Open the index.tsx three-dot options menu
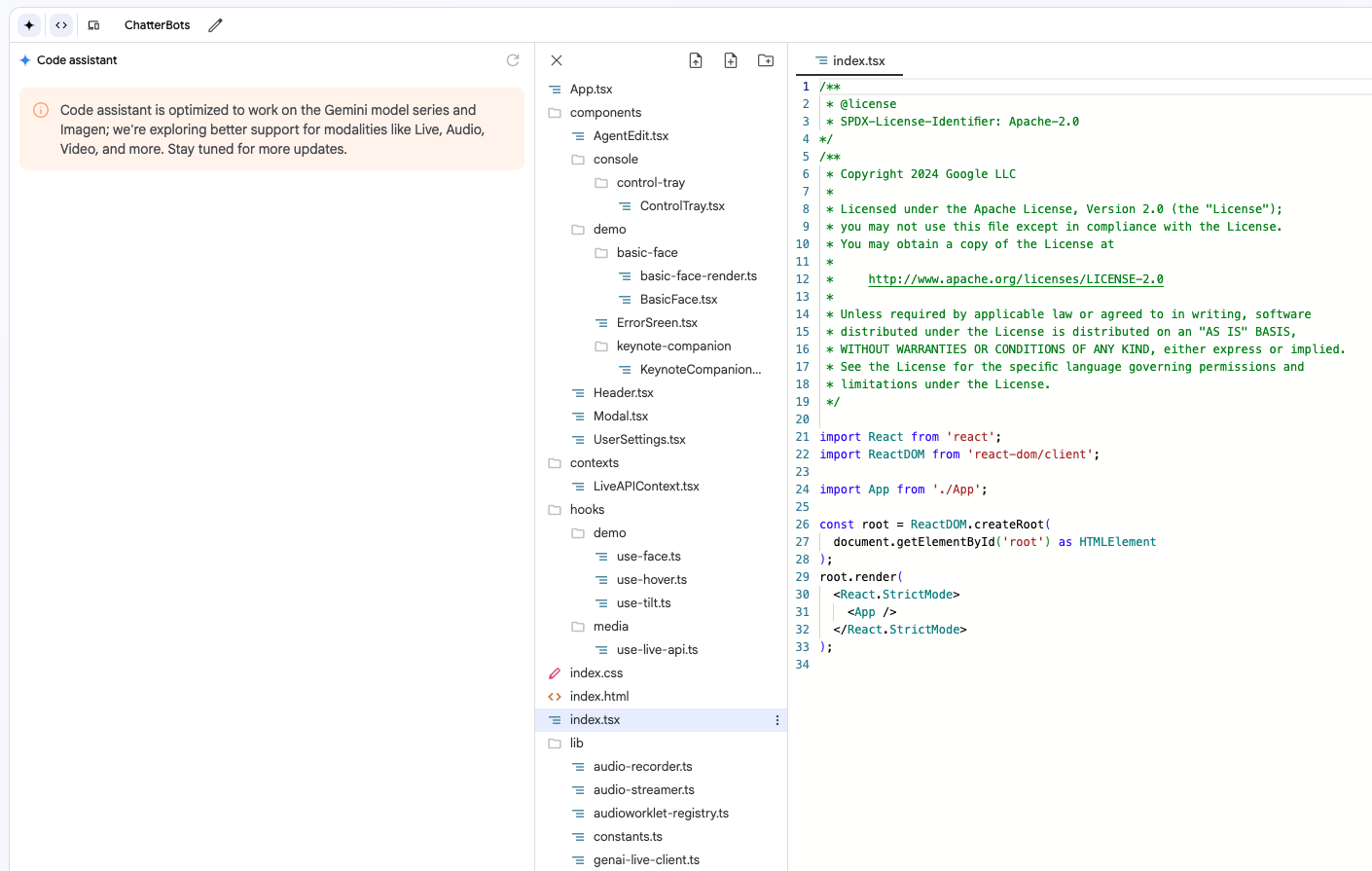The image size is (1372, 871). [776, 720]
